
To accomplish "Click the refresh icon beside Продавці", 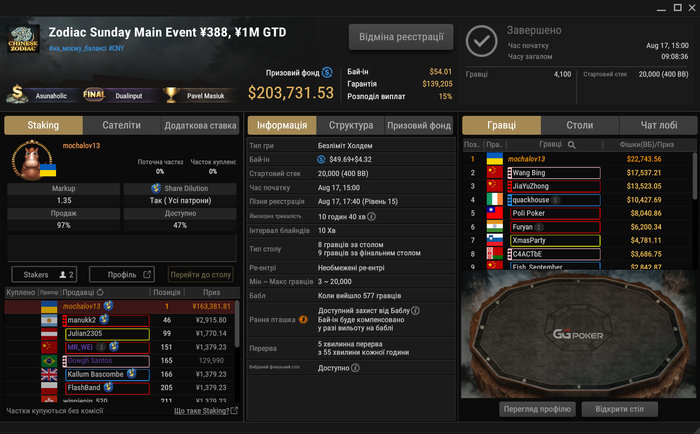I will click(x=100, y=292).
